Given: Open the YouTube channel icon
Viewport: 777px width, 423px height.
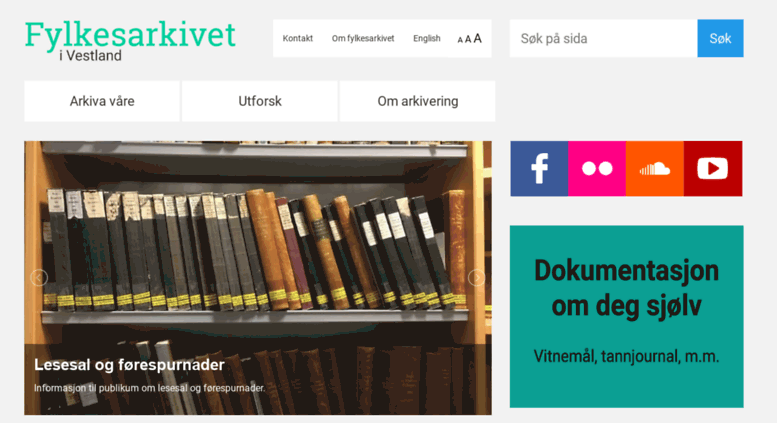Looking at the screenshot, I should tap(713, 168).
